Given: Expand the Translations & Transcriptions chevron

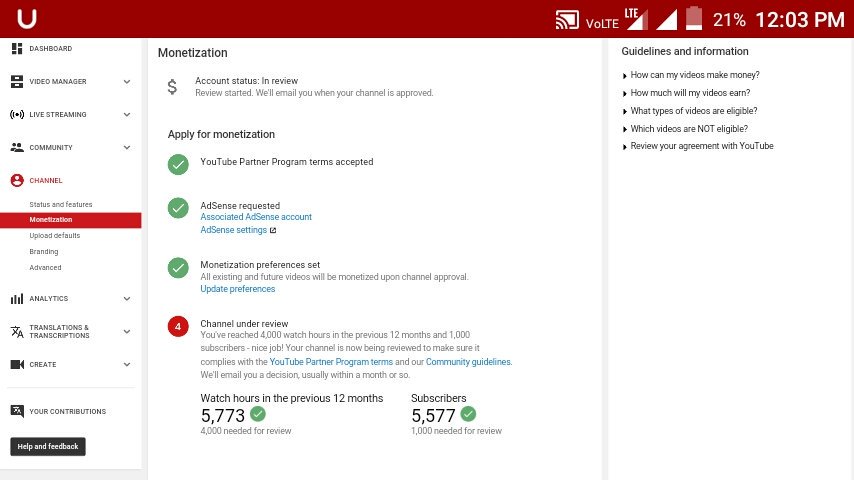Looking at the screenshot, I should (x=127, y=331).
